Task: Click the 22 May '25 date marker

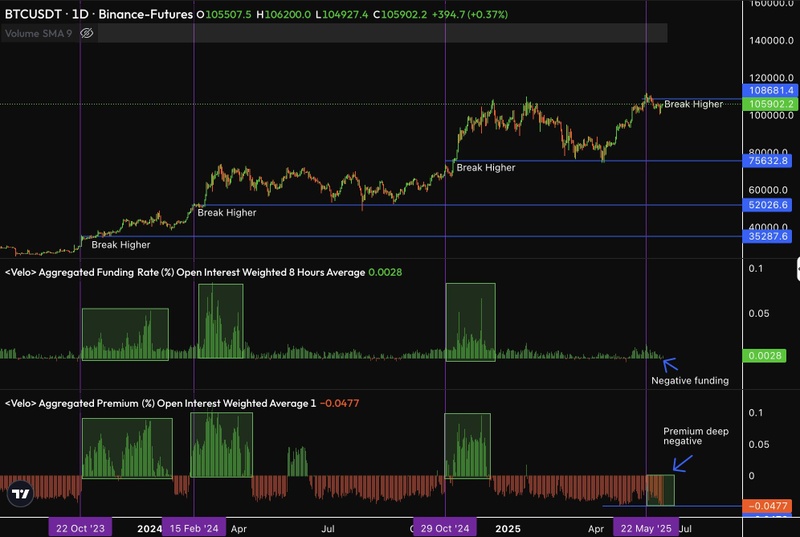Action: click(x=646, y=528)
